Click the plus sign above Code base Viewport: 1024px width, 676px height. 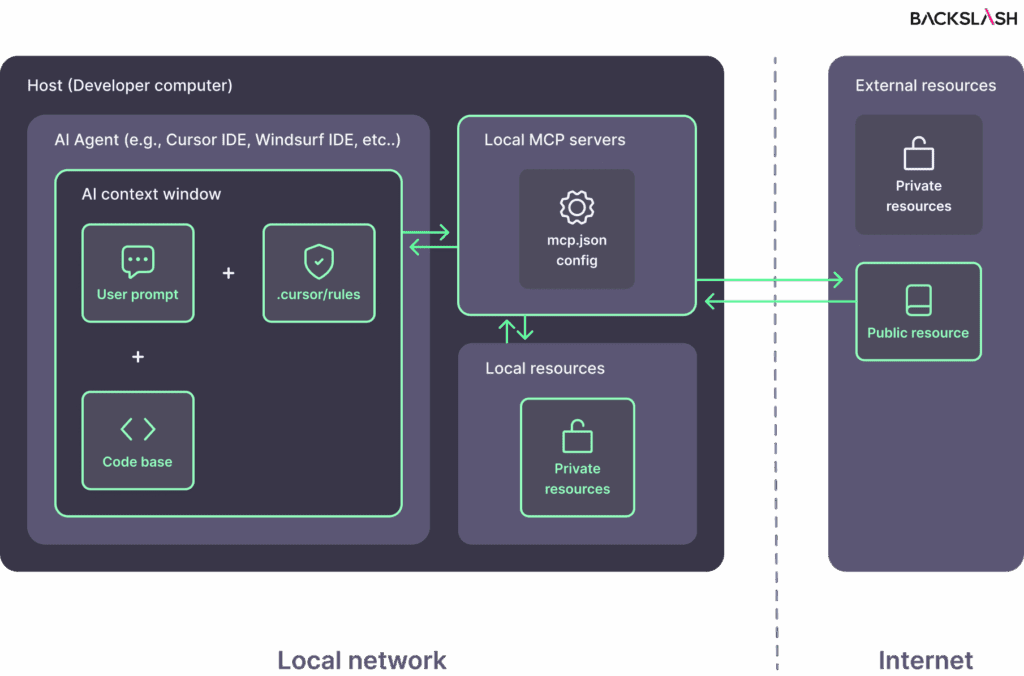click(138, 357)
